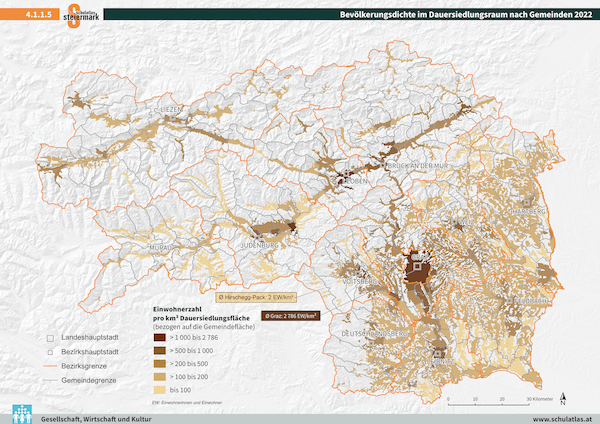Click the Leibnitz district capital marker
Screen dimensions: 600x424
(438, 354)
